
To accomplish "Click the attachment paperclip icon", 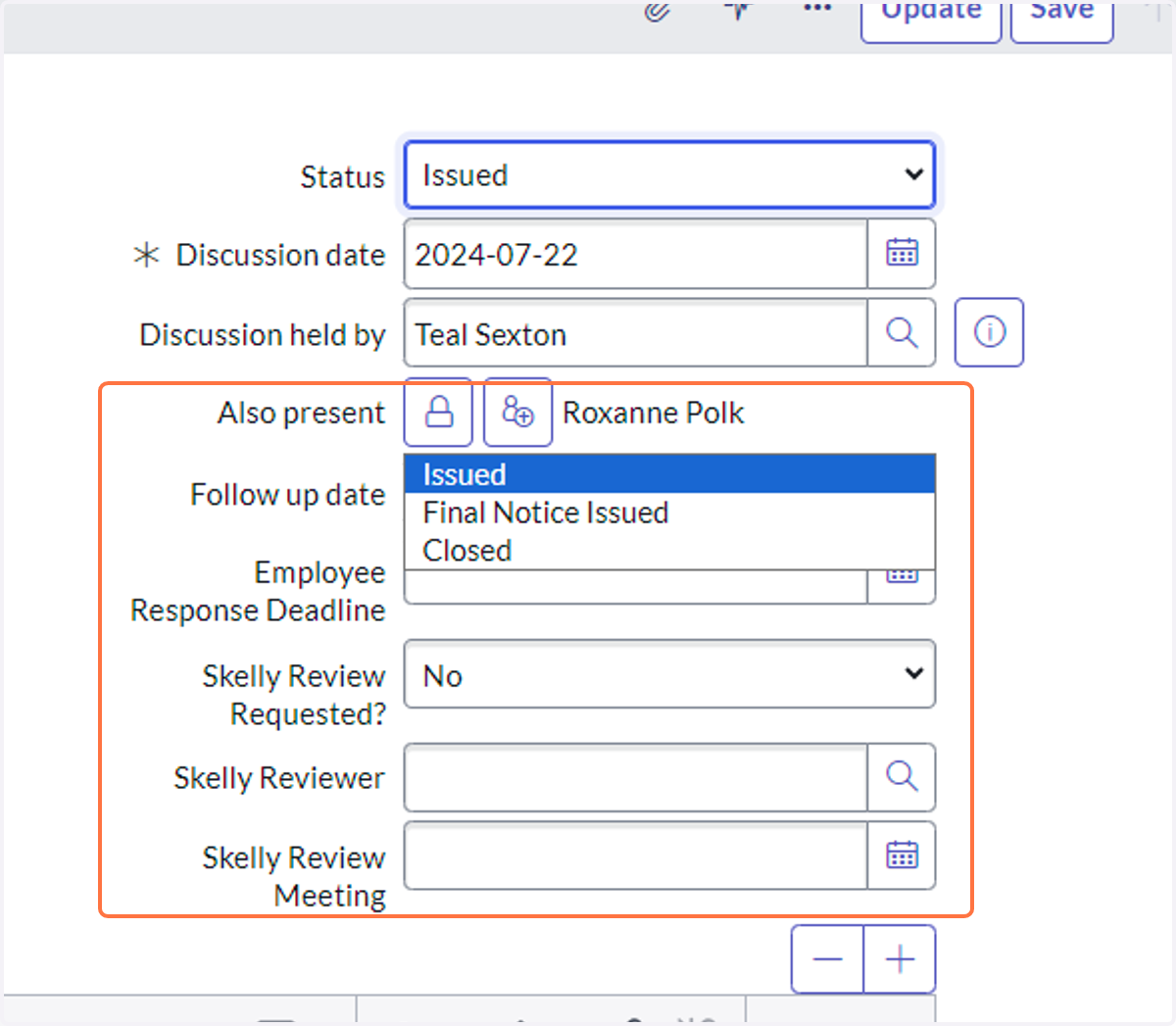I will 657,12.
